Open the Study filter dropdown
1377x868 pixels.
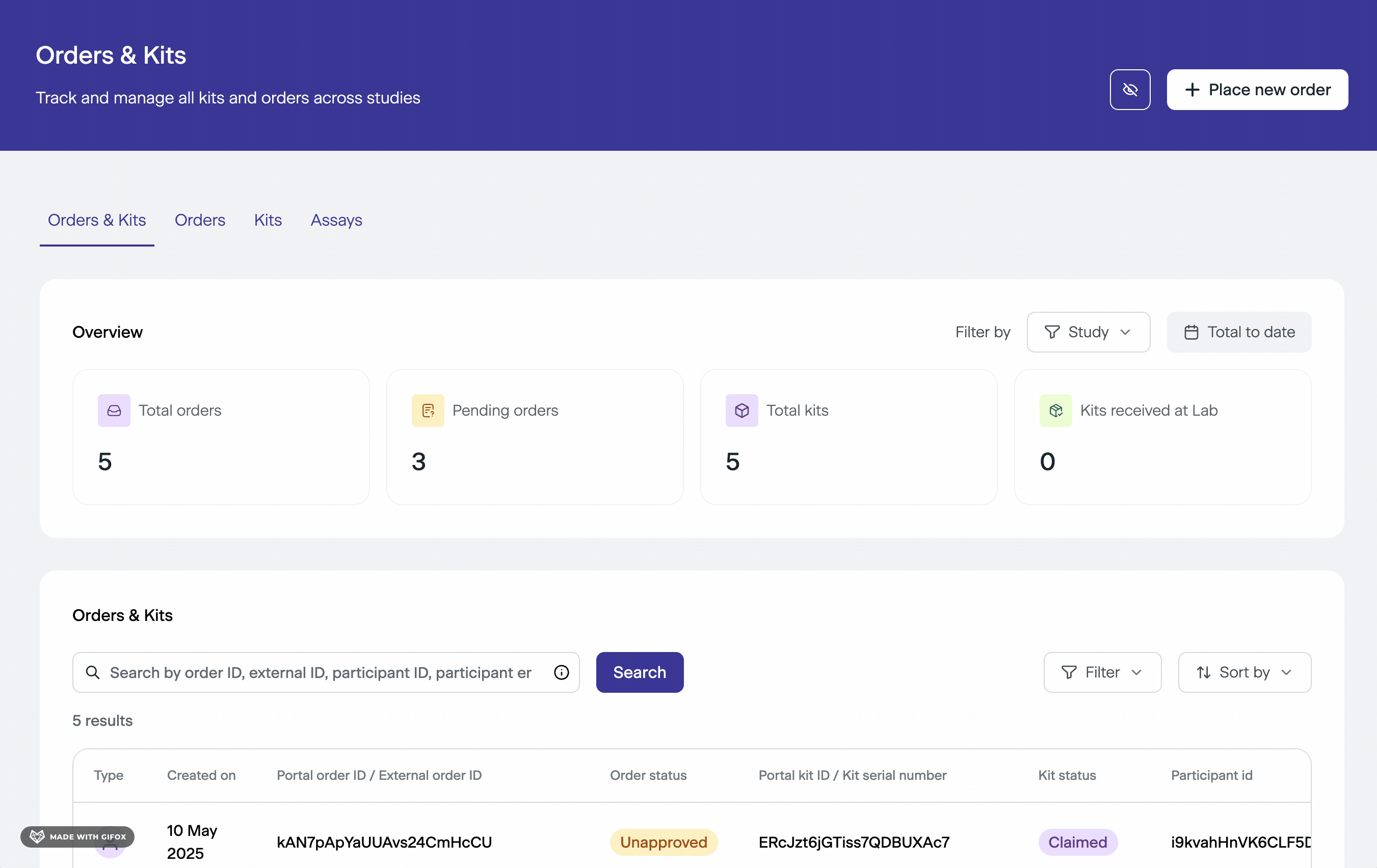coord(1088,332)
